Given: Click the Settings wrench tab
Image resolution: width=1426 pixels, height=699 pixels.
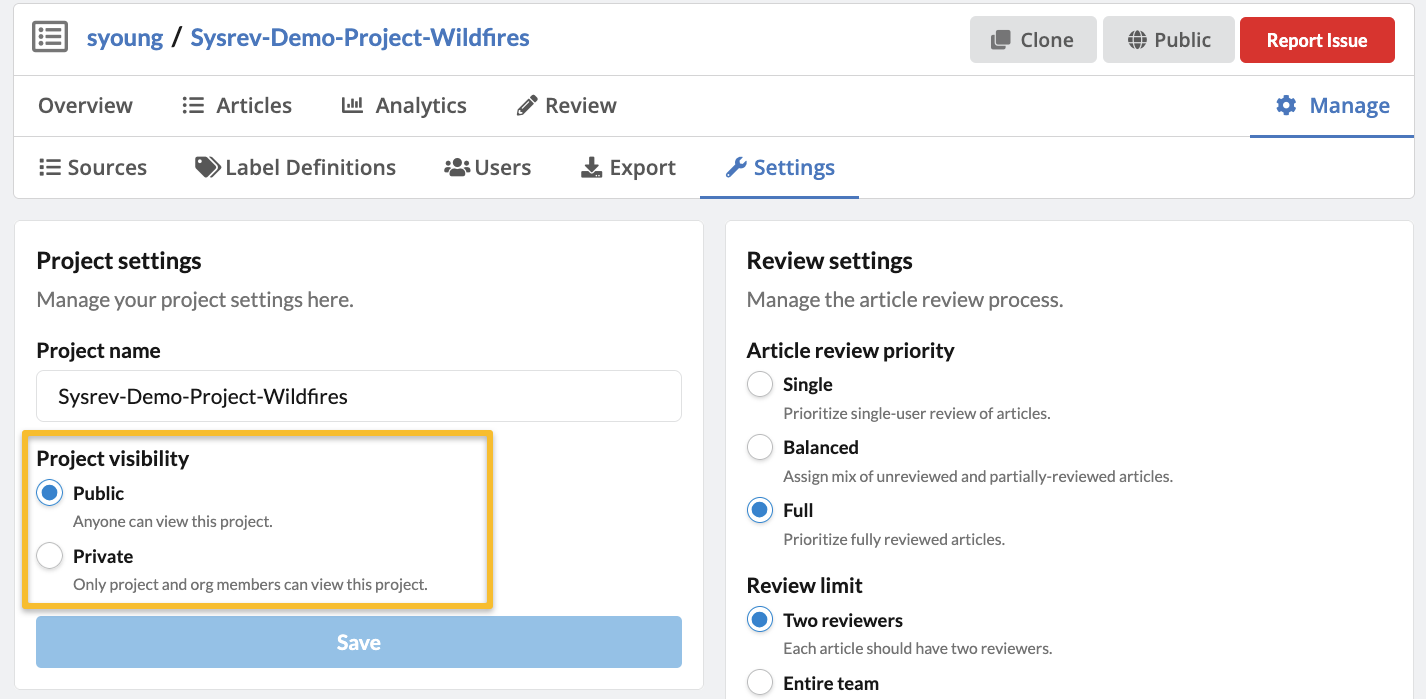Looking at the screenshot, I should (780, 168).
